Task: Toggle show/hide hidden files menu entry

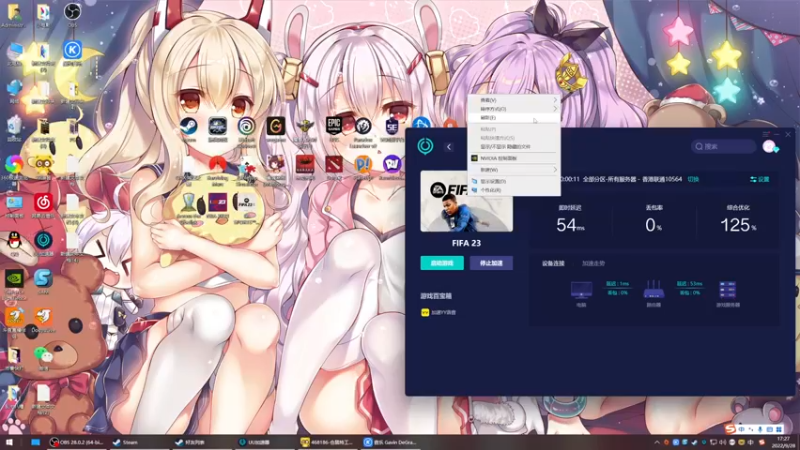Action: click(514, 146)
